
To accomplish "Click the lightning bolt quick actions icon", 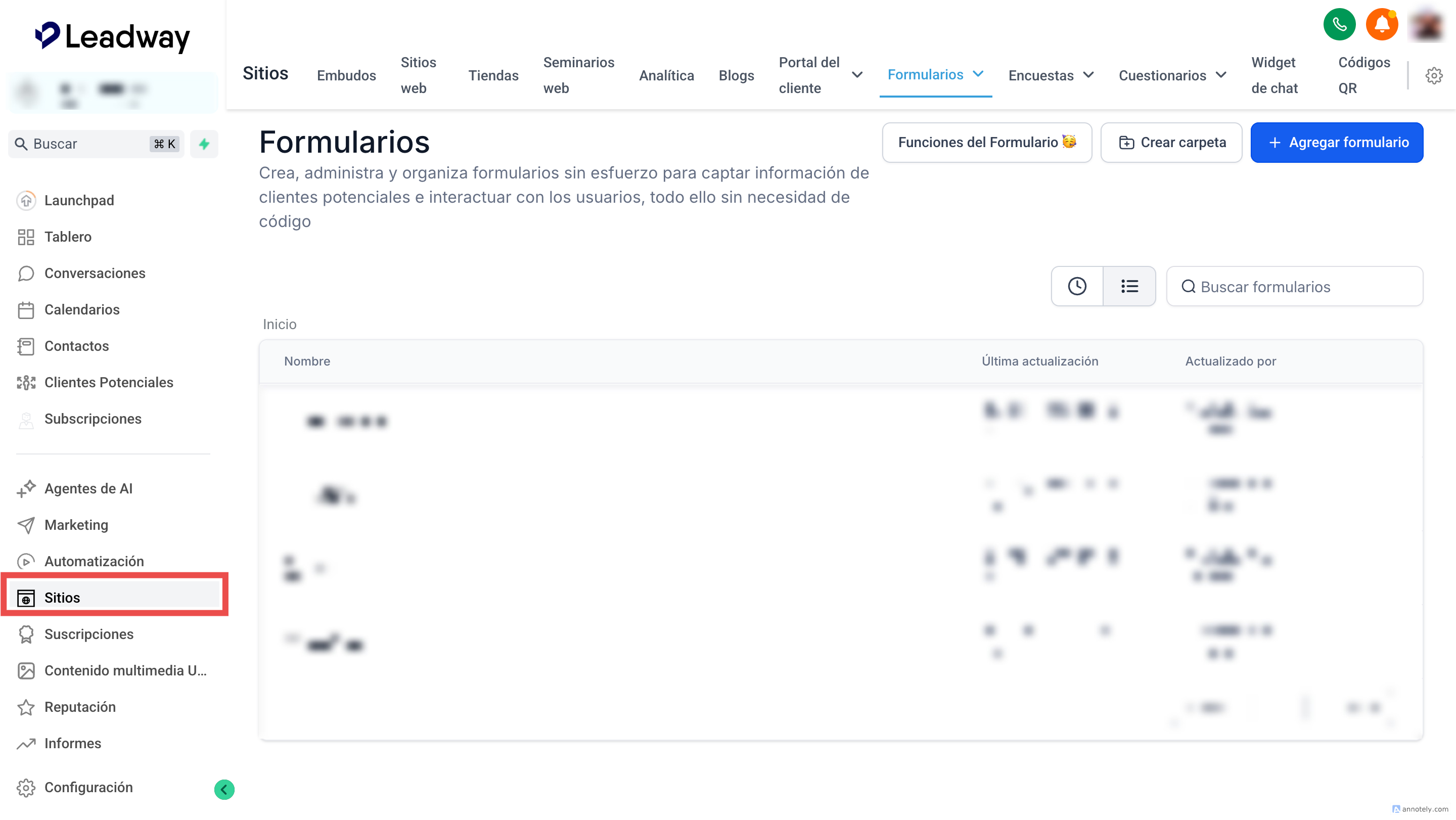I will point(204,144).
